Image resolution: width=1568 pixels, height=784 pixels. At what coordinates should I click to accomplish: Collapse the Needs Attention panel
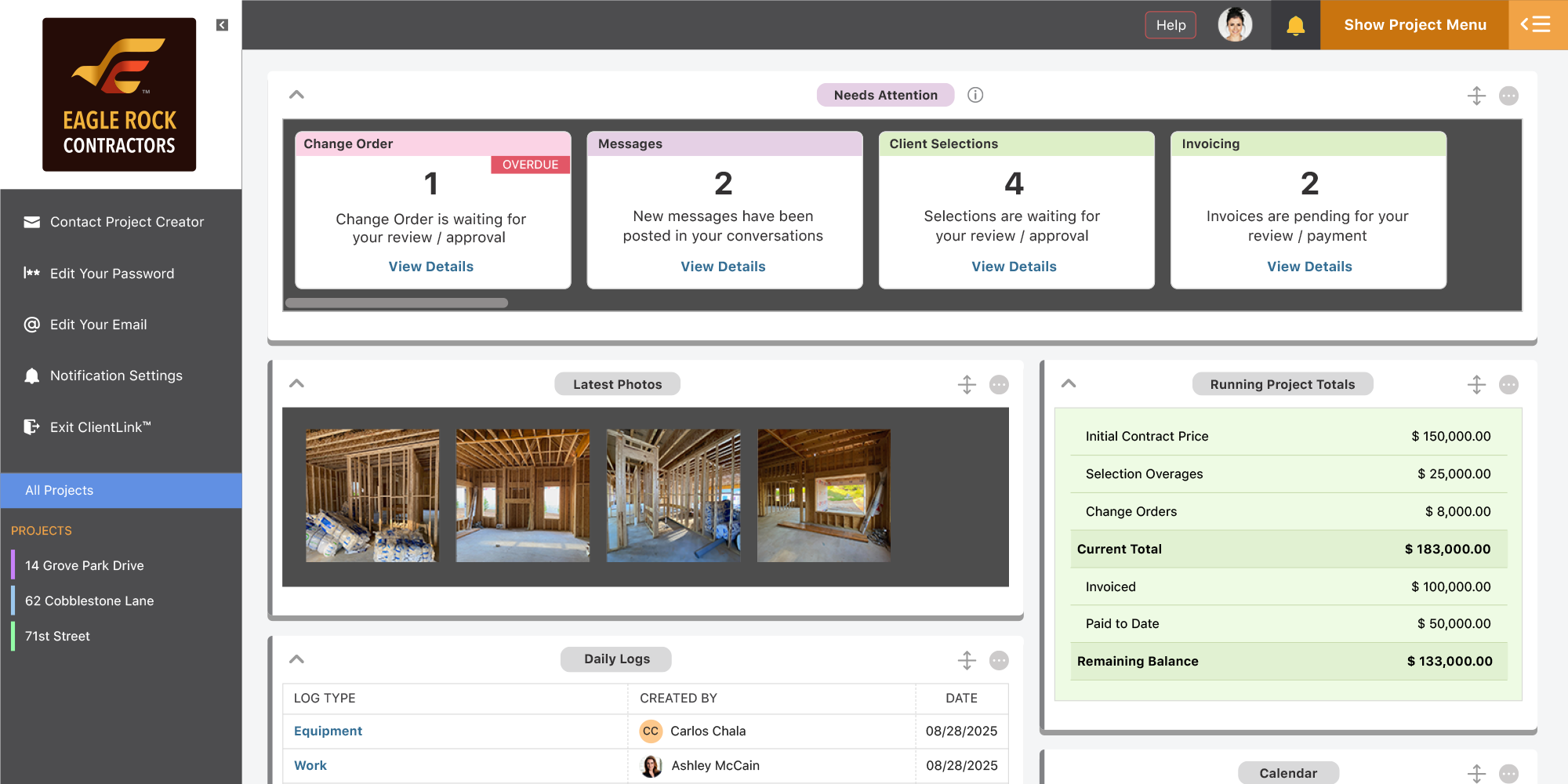pyautogui.click(x=296, y=94)
